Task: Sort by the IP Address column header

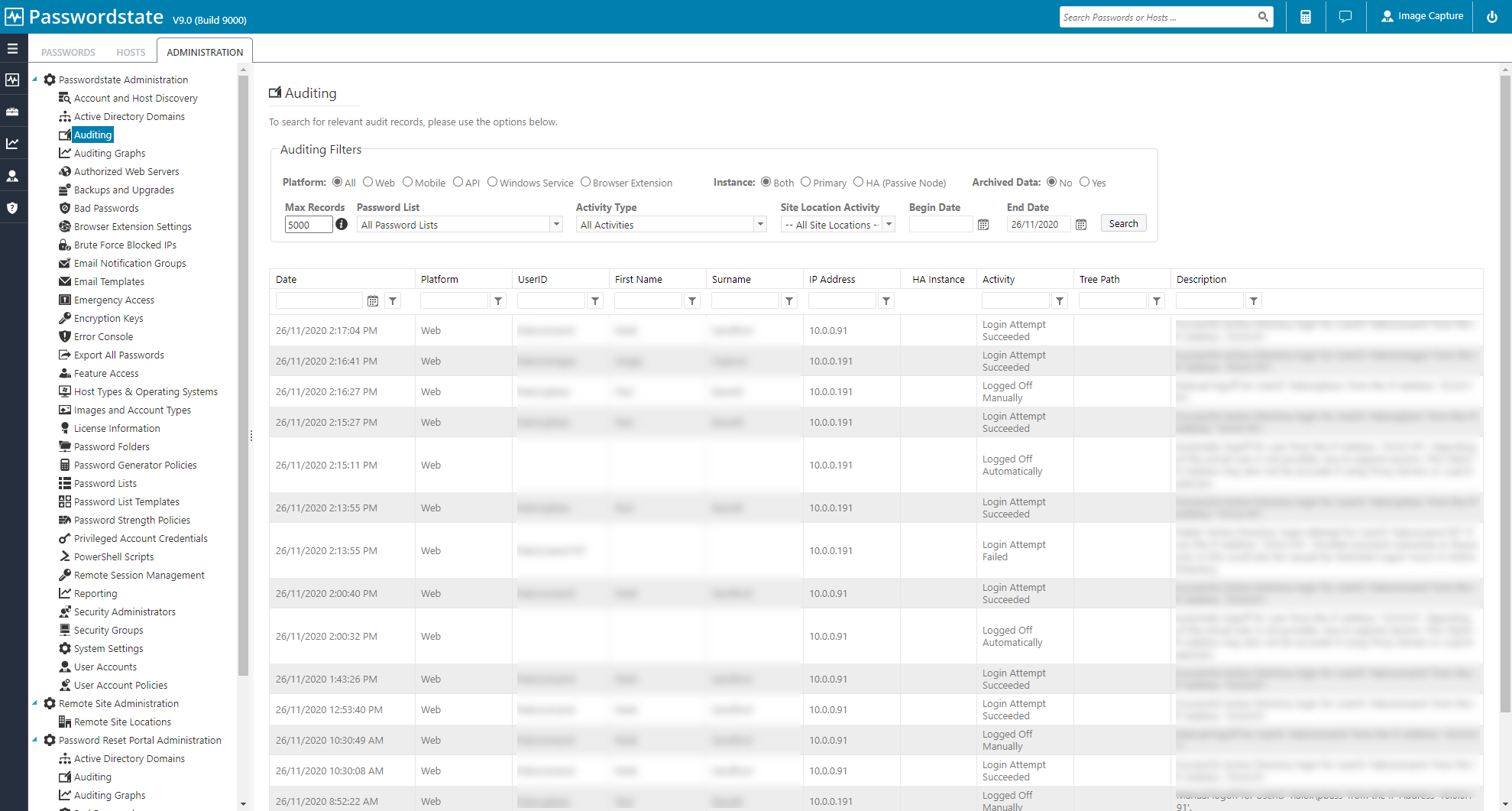Action: click(x=832, y=279)
